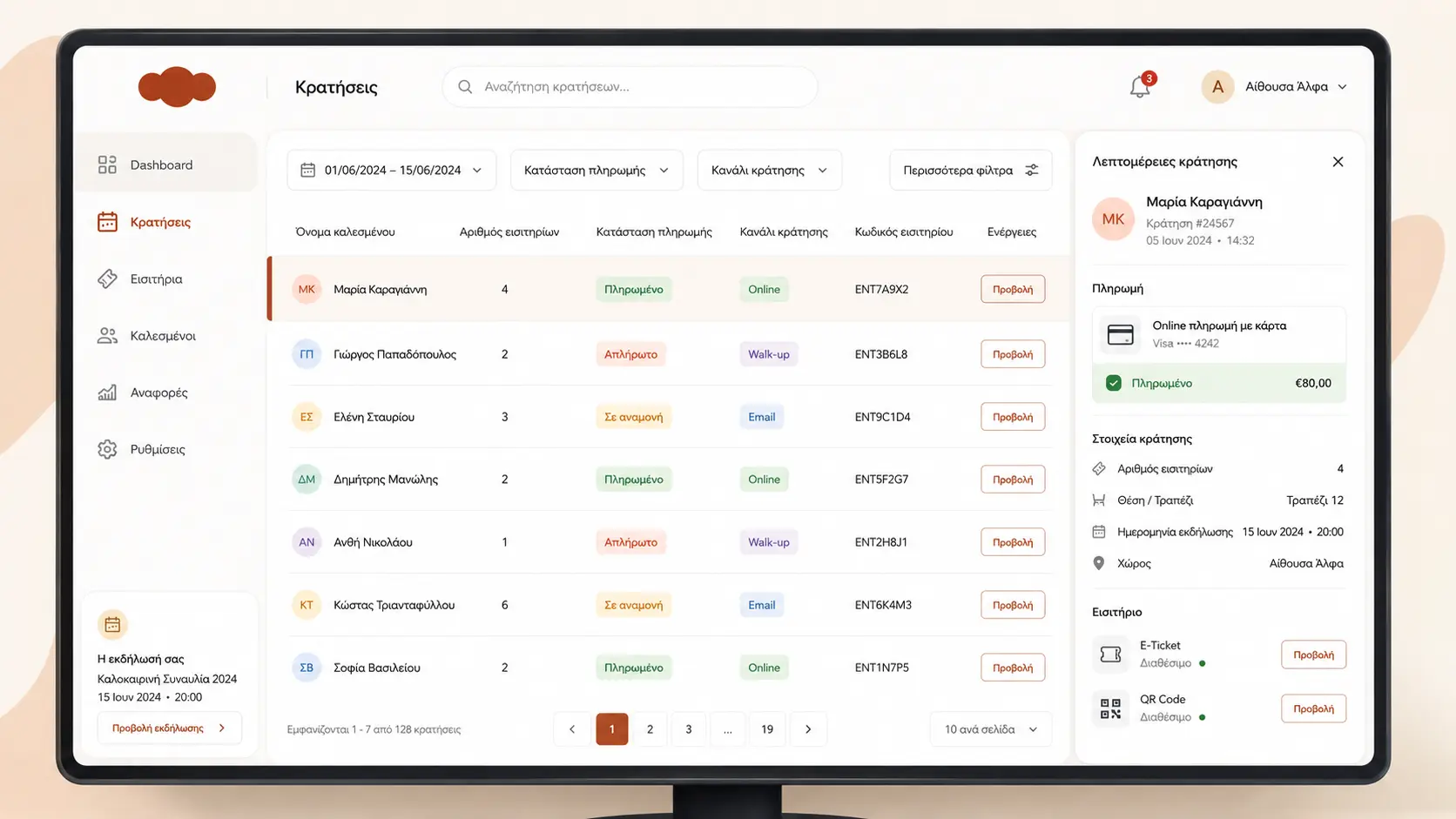This screenshot has height=819, width=1456.
Task: Click Προβολή for Γιώργος Παπαδόπουλος row
Action: (x=1013, y=354)
